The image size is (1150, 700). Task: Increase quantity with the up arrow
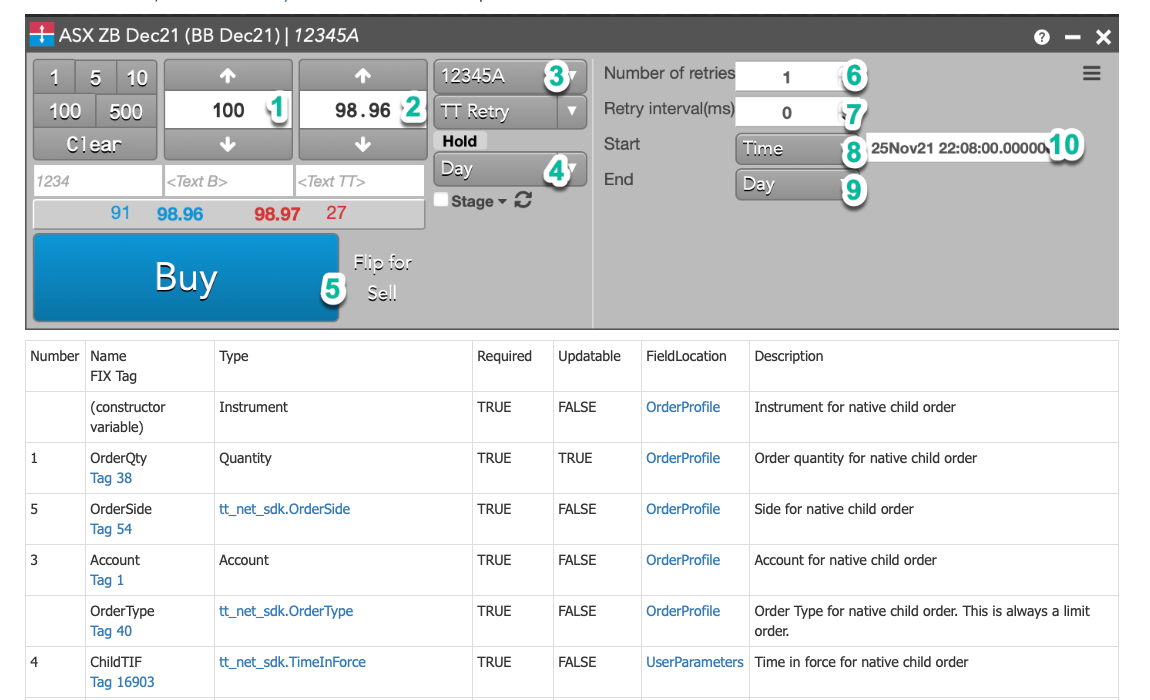(228, 76)
